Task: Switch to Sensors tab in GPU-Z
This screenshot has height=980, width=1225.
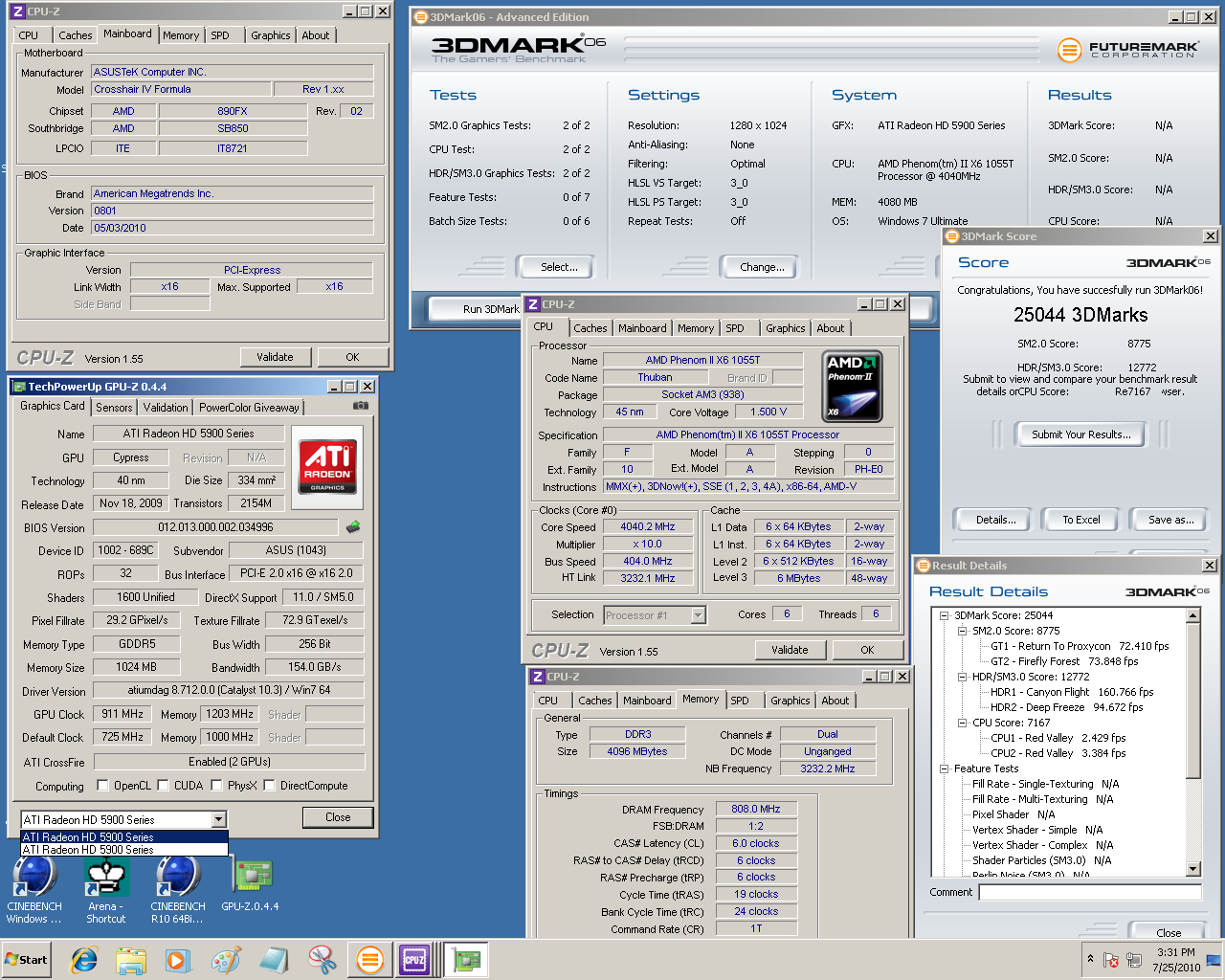Action: 114,408
